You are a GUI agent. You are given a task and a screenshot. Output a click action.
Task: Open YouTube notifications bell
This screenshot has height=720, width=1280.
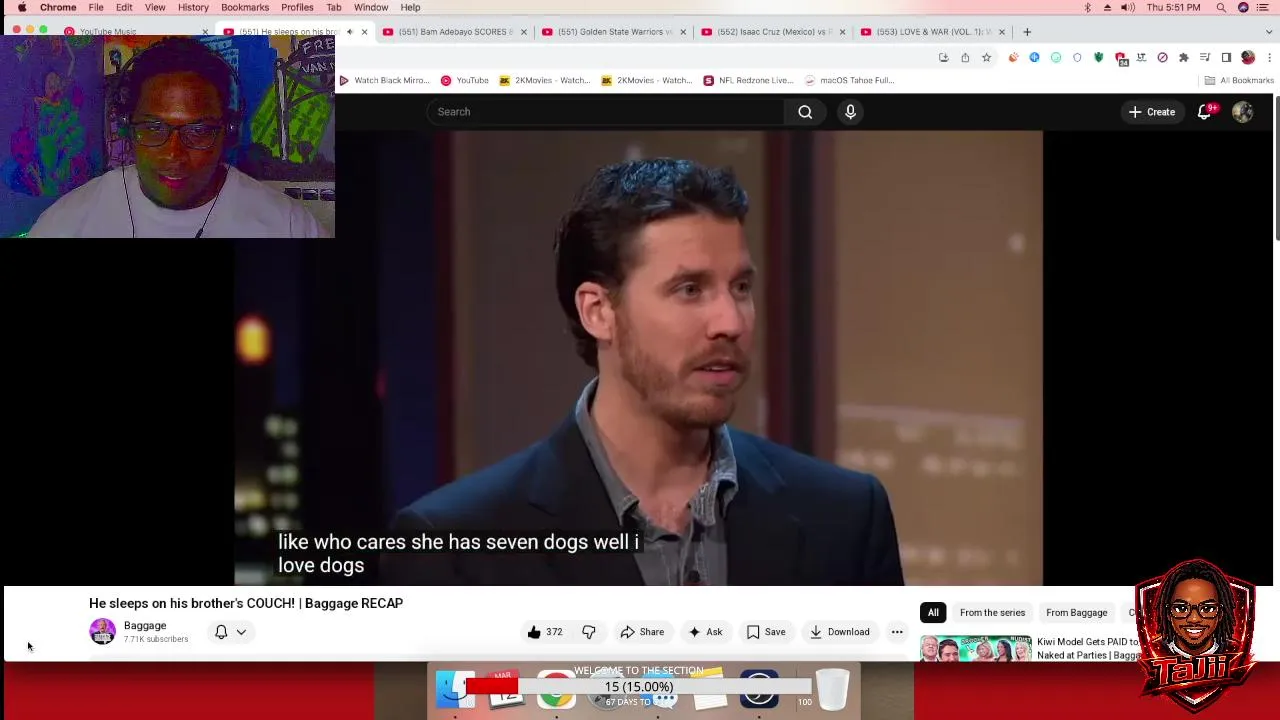[1205, 112]
